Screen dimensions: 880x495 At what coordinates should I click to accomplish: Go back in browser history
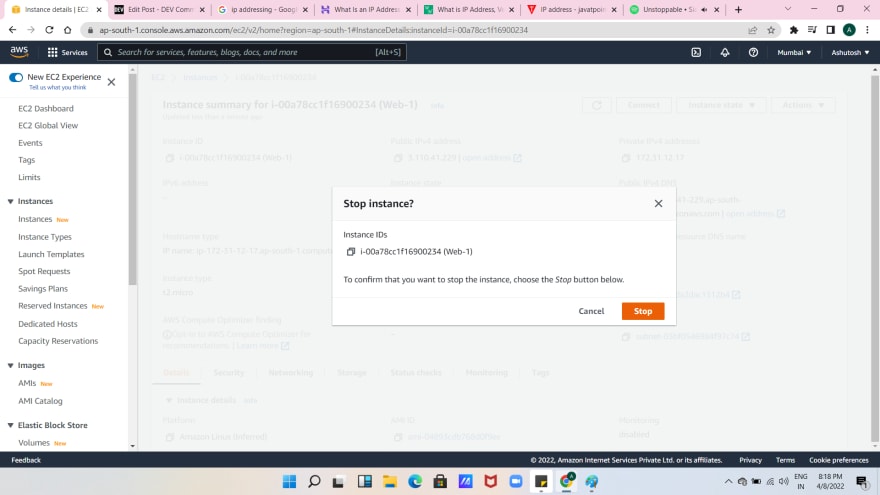click(12, 30)
